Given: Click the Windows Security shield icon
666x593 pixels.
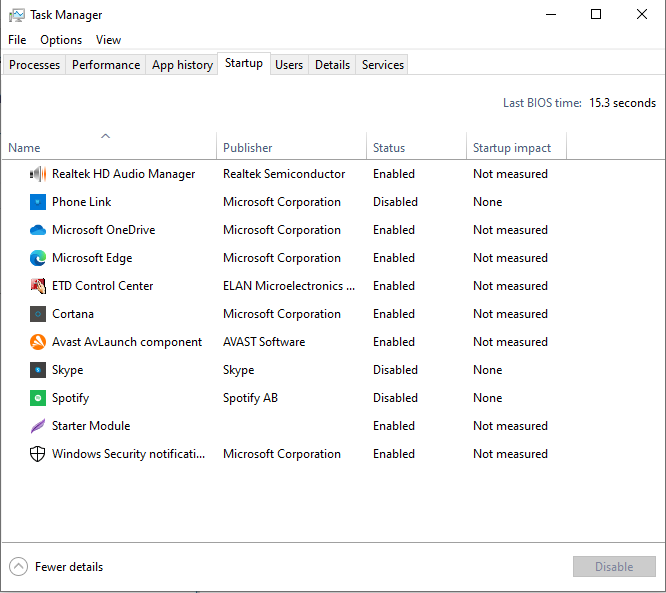Looking at the screenshot, I should tap(38, 454).
